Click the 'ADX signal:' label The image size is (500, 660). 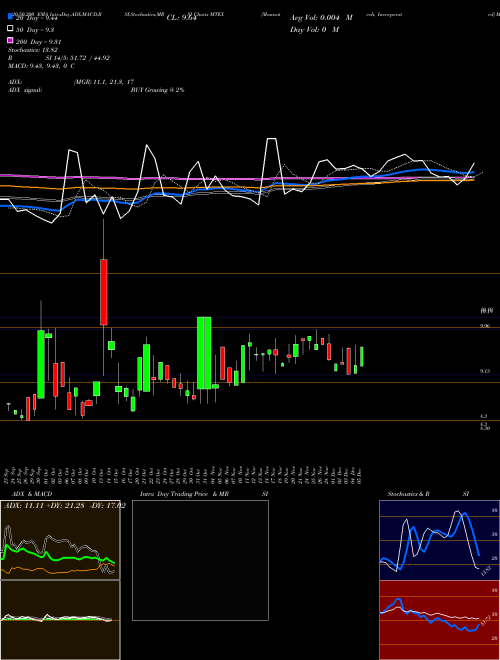click(x=25, y=90)
